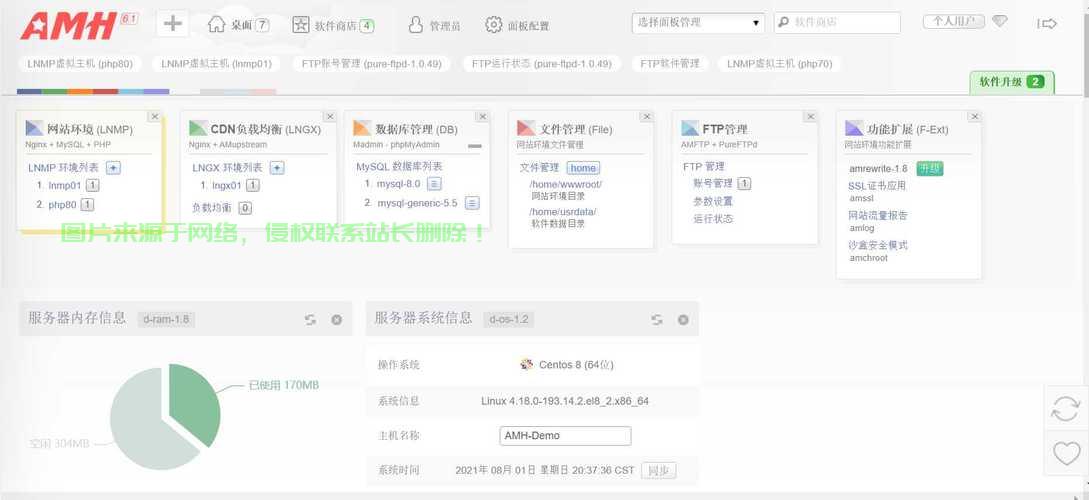This screenshot has width=1089, height=500.
Task: Open the /home/wwwroot/ directory link
Action: tap(565, 185)
